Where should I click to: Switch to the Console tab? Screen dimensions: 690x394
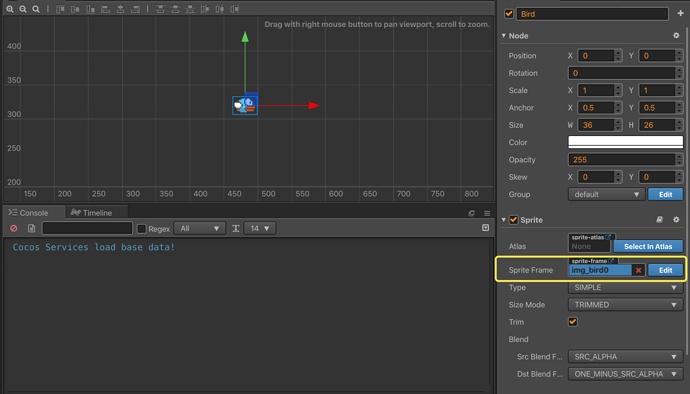coord(29,213)
